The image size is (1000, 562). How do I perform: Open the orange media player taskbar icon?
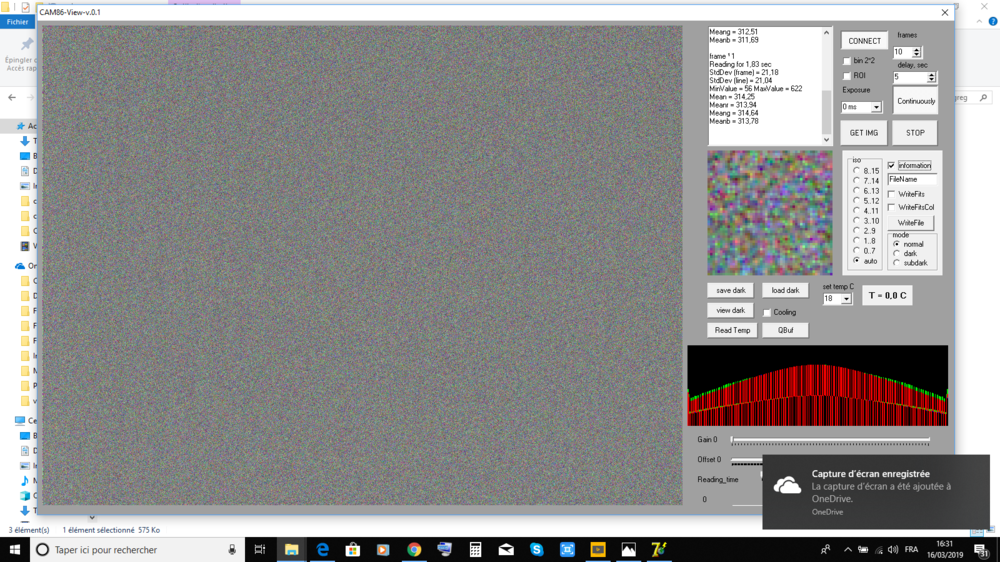click(x=383, y=549)
